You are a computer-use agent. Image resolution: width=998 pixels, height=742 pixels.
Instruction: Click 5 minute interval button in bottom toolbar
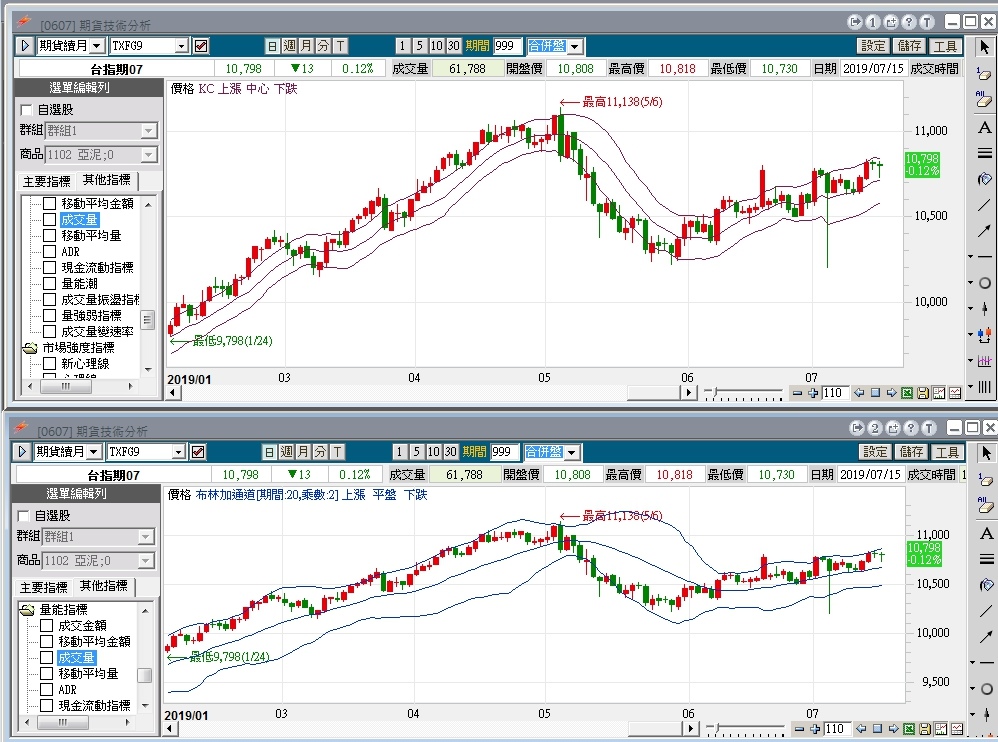pyautogui.click(x=416, y=452)
